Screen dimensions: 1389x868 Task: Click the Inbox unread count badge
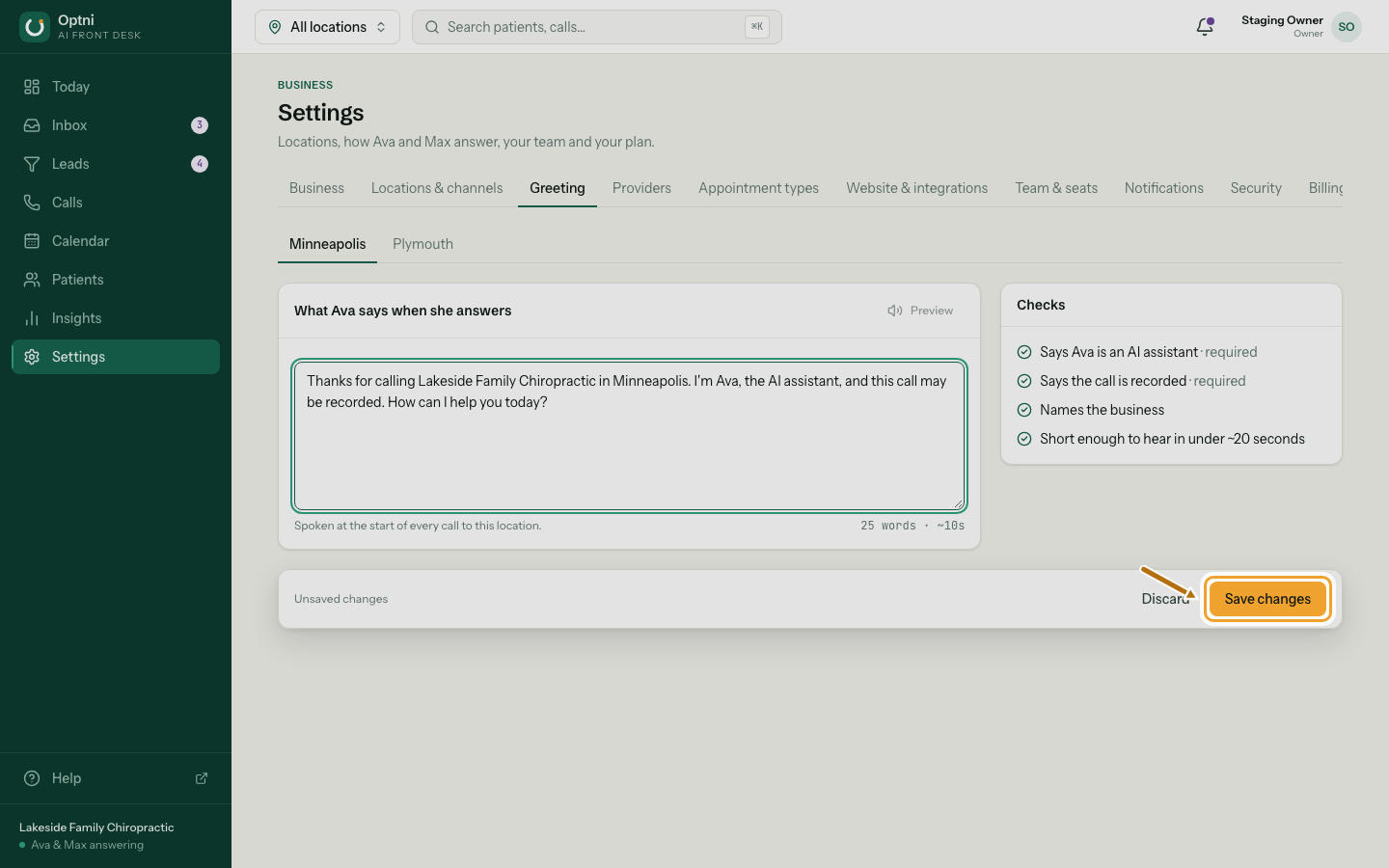tap(200, 125)
